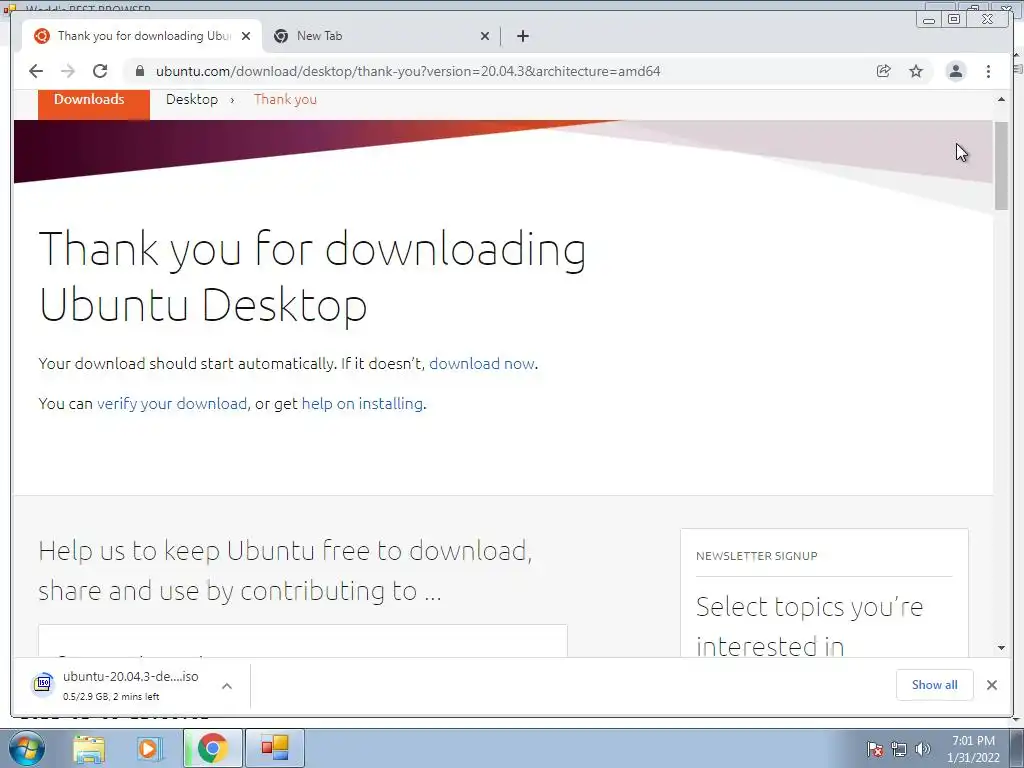This screenshot has height=768, width=1024.
Task: Open Chrome's three-dot menu
Action: tap(988, 71)
